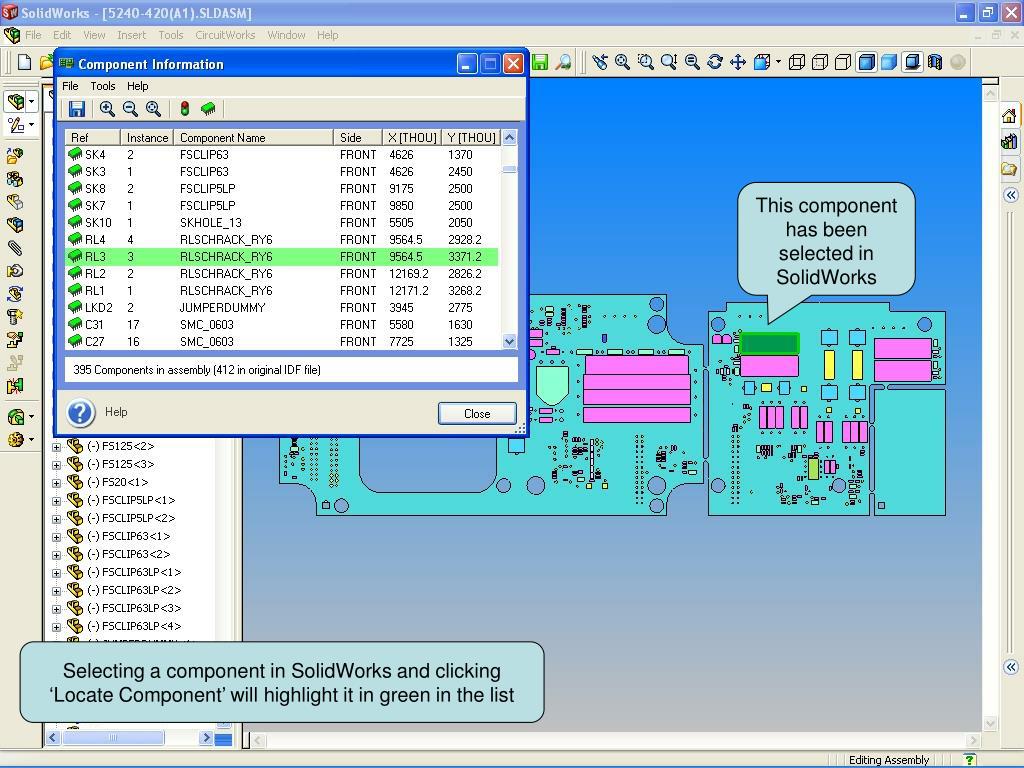Click the save icon in Component Information toolbar
The width and height of the screenshot is (1024, 768).
[x=77, y=109]
